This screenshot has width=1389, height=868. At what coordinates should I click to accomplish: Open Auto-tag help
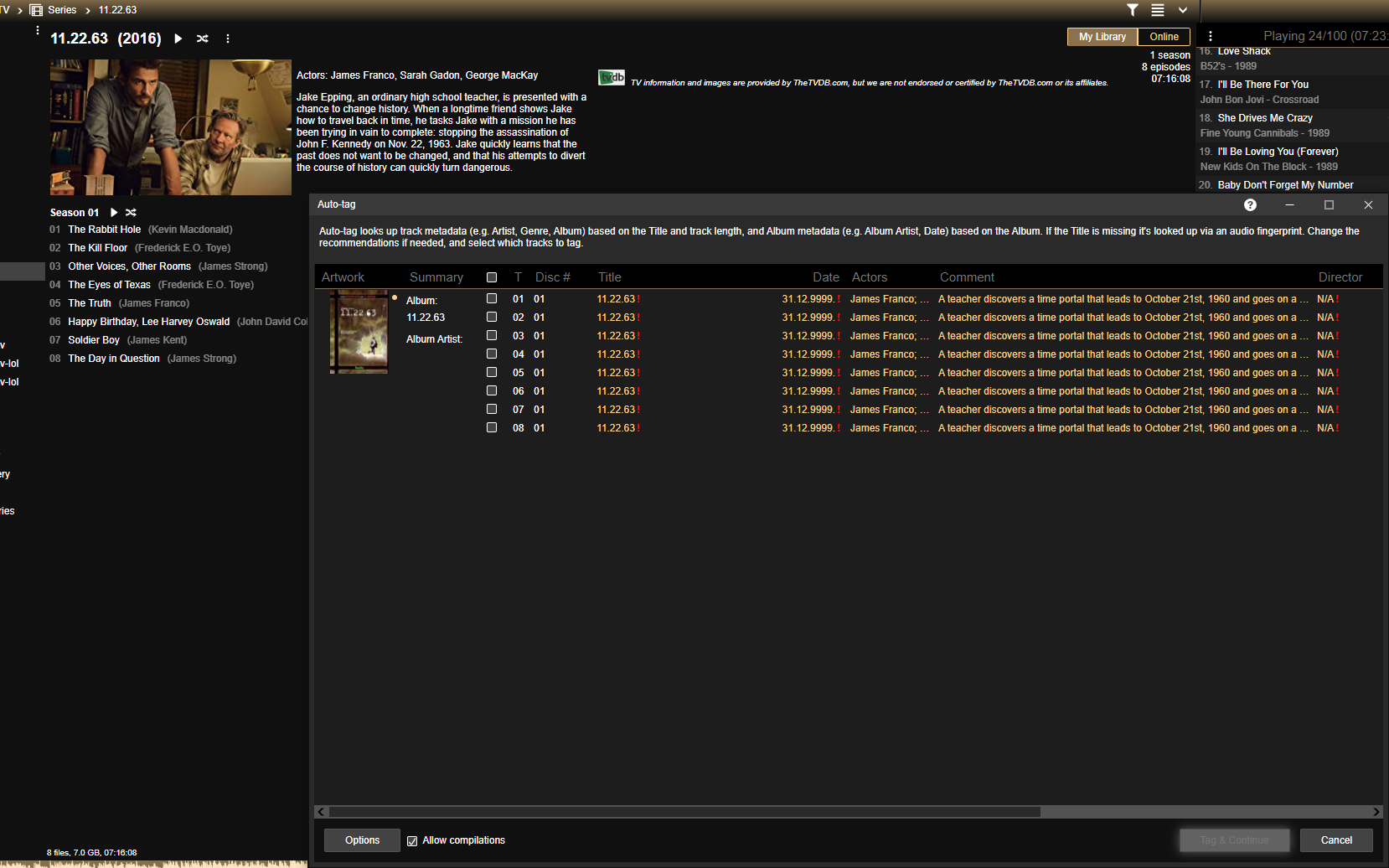1250,205
